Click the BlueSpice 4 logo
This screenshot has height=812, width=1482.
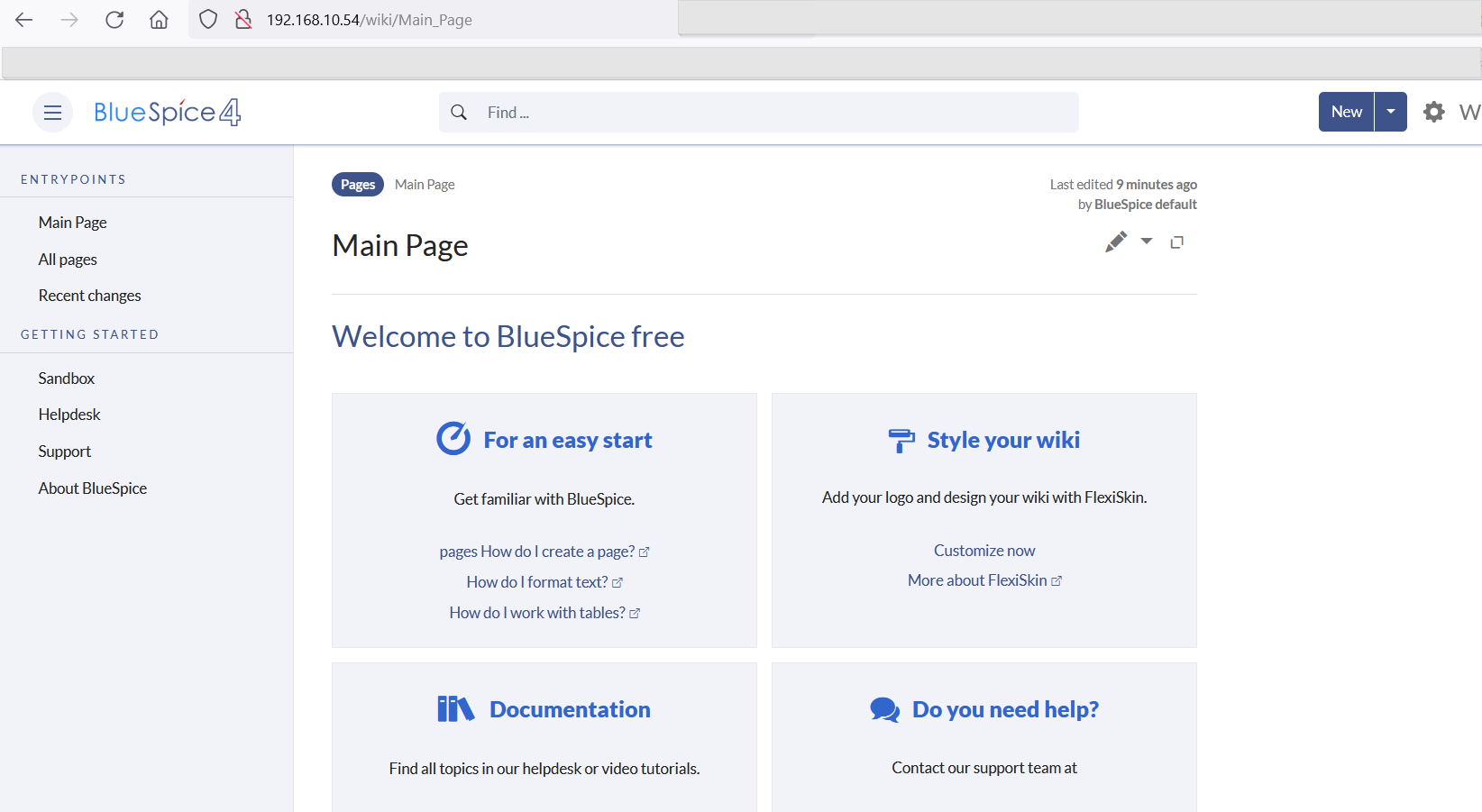[168, 112]
